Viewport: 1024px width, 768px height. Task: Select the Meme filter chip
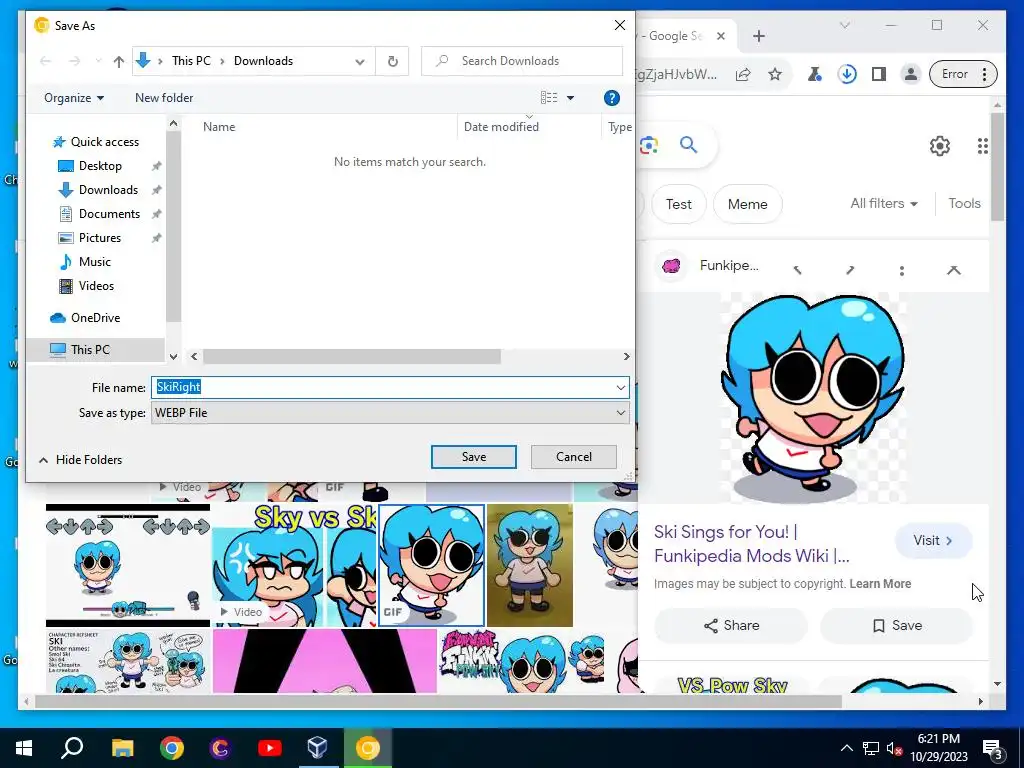point(748,204)
